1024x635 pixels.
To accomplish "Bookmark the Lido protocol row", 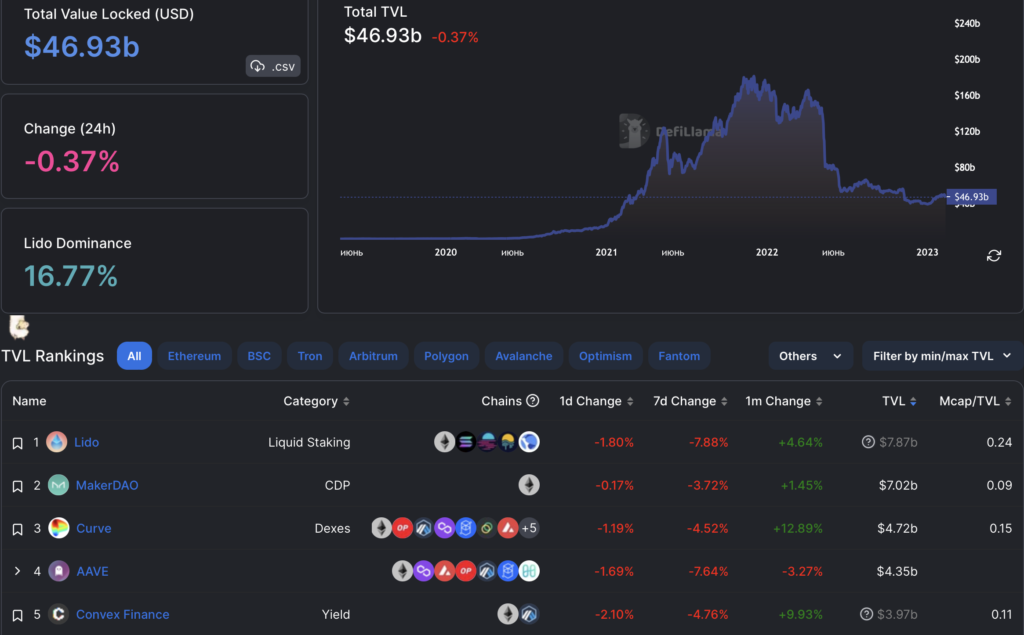I will click(17, 443).
